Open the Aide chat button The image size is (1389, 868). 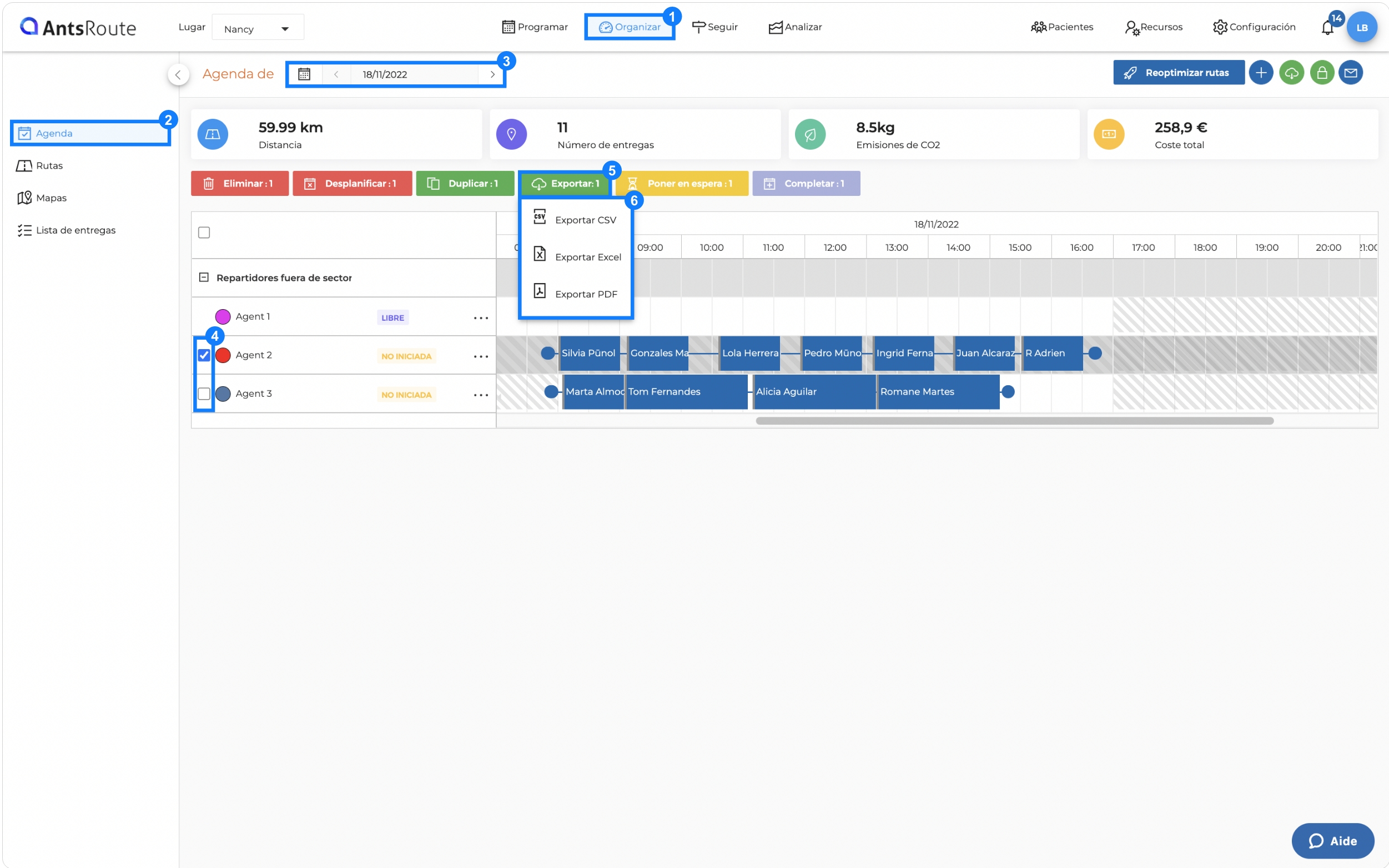tap(1332, 841)
